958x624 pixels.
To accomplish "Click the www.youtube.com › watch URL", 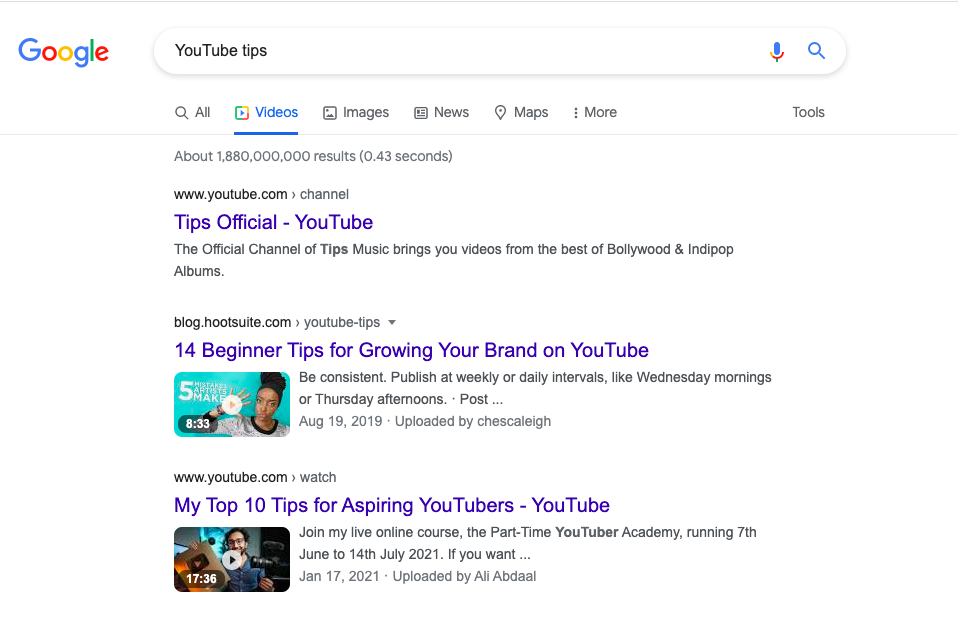I will 255,477.
